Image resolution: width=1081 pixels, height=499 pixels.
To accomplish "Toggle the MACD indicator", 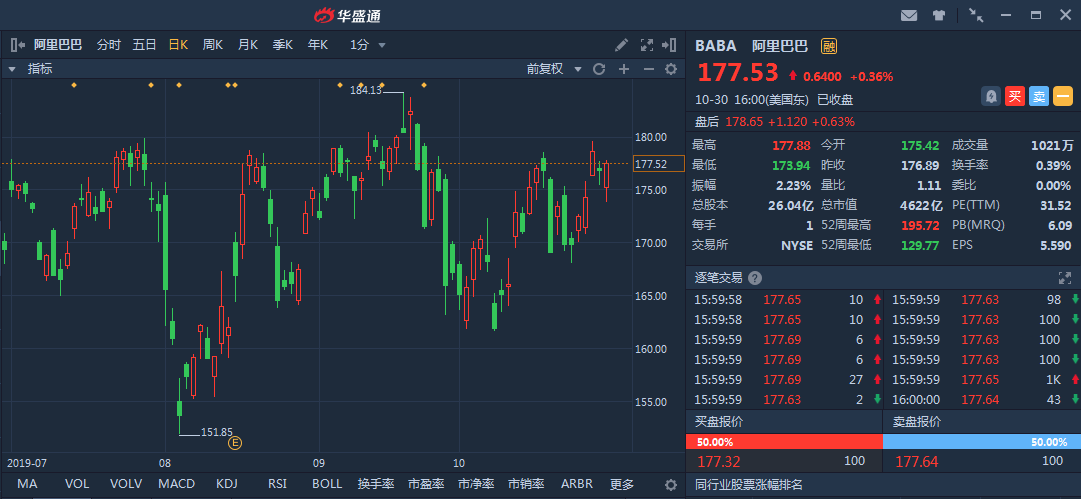I will coord(176,484).
